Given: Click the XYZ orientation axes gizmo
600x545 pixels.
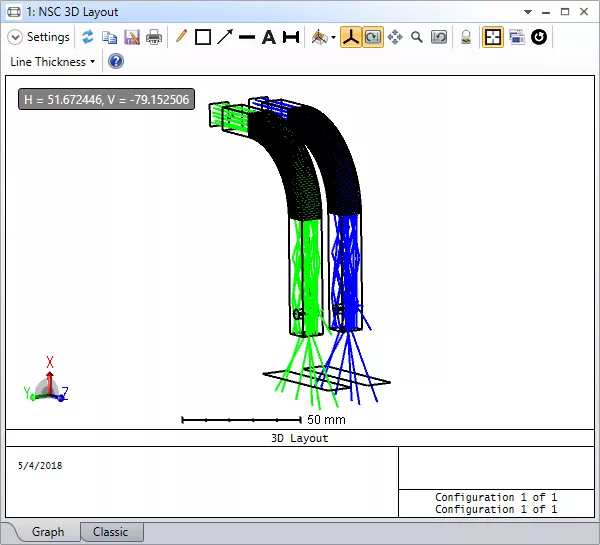Looking at the screenshot, I should pyautogui.click(x=47, y=383).
